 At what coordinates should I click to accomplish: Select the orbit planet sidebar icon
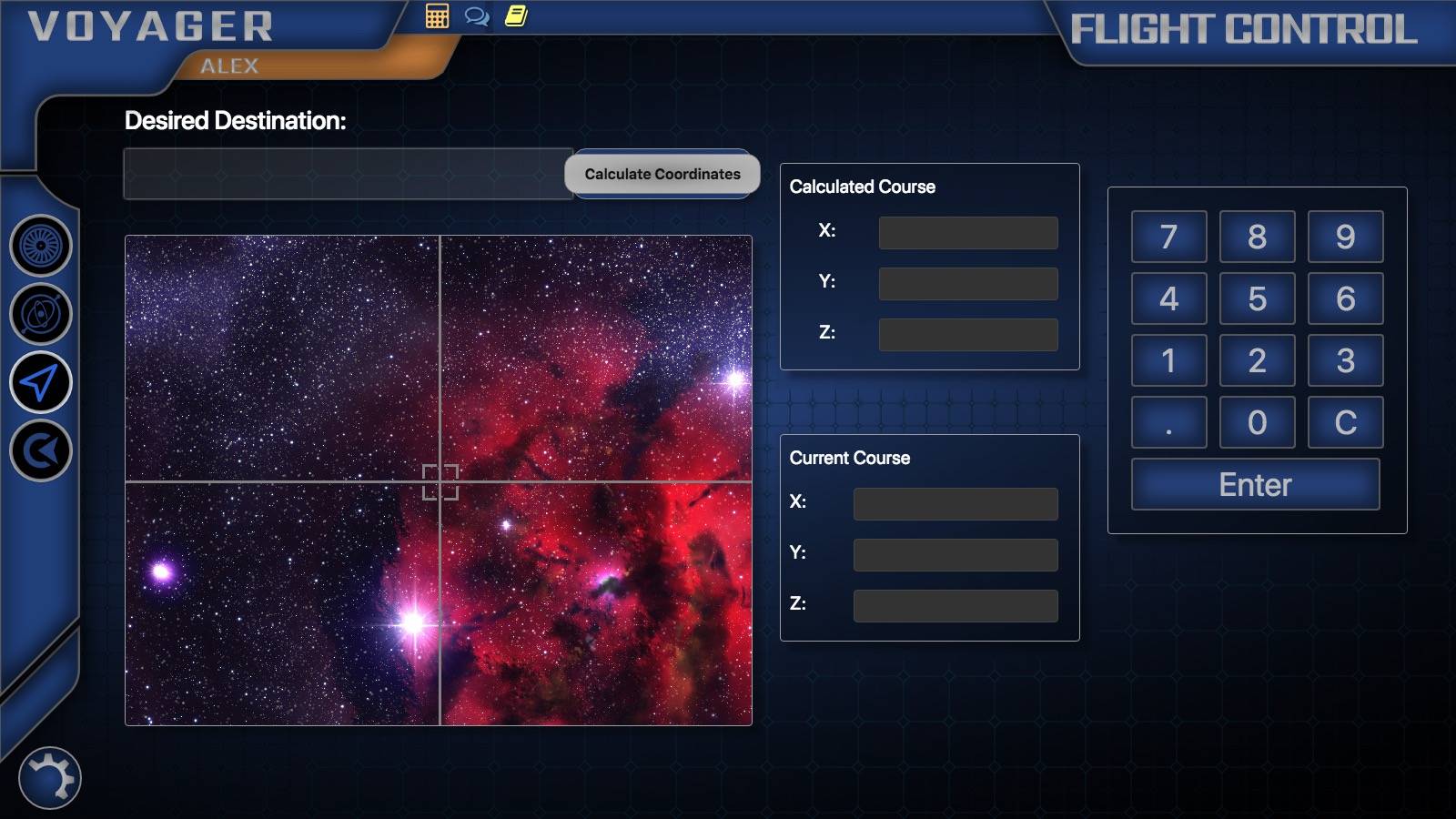pos(41,314)
